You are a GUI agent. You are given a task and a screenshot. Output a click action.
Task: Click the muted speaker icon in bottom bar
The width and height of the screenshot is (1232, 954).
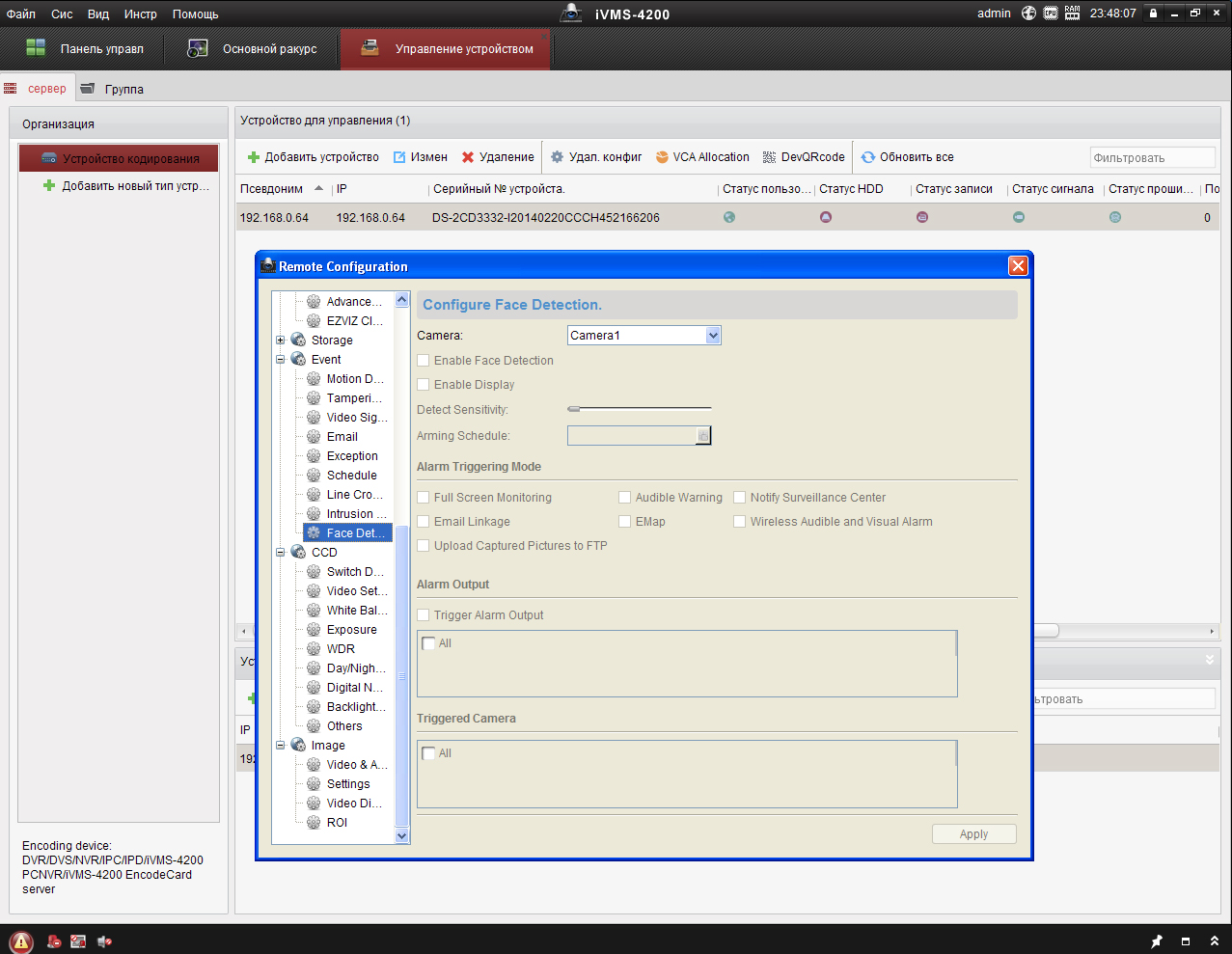click(x=104, y=941)
